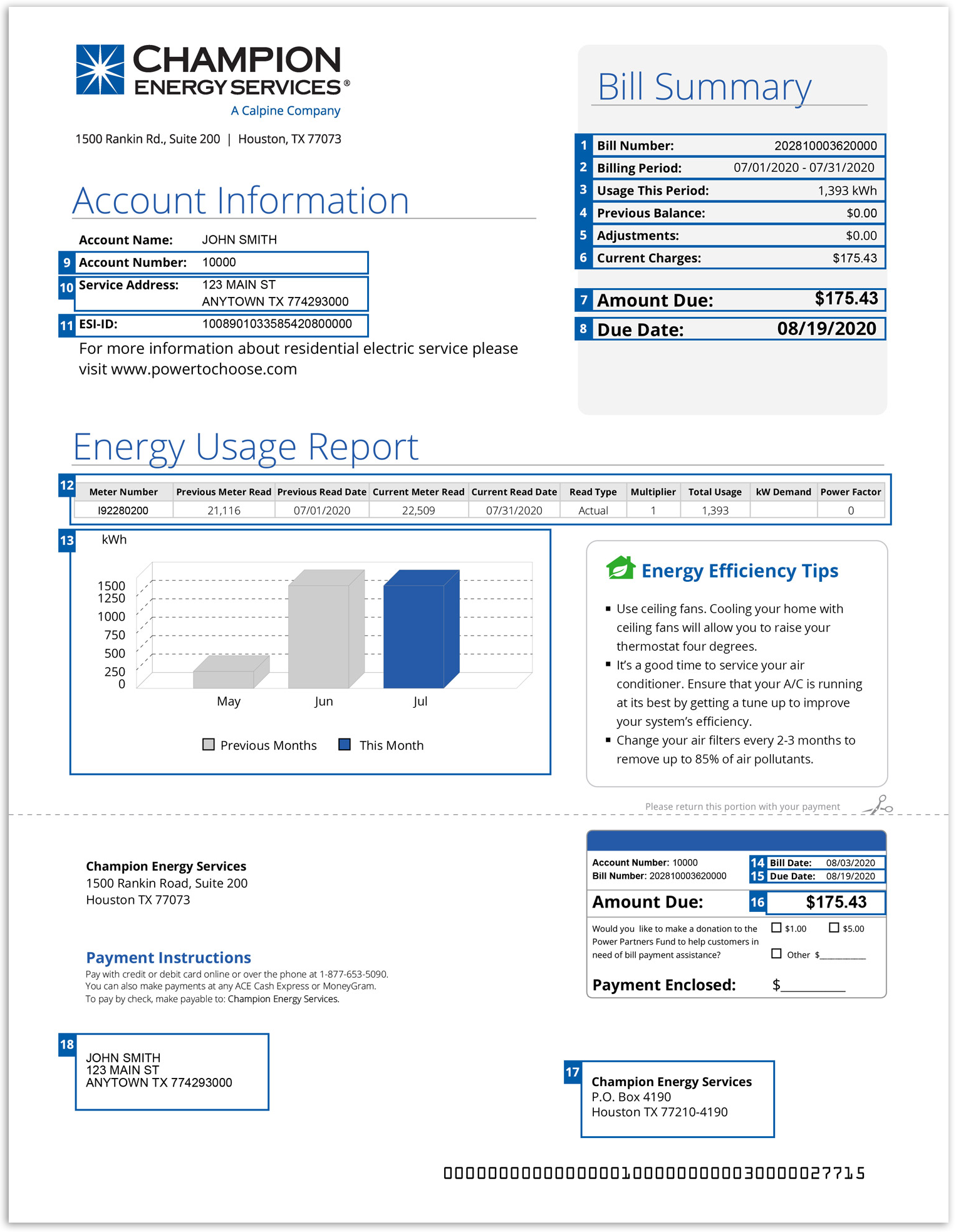
Task: Click the bottom OCR scan line numbers
Action: pos(654,1173)
